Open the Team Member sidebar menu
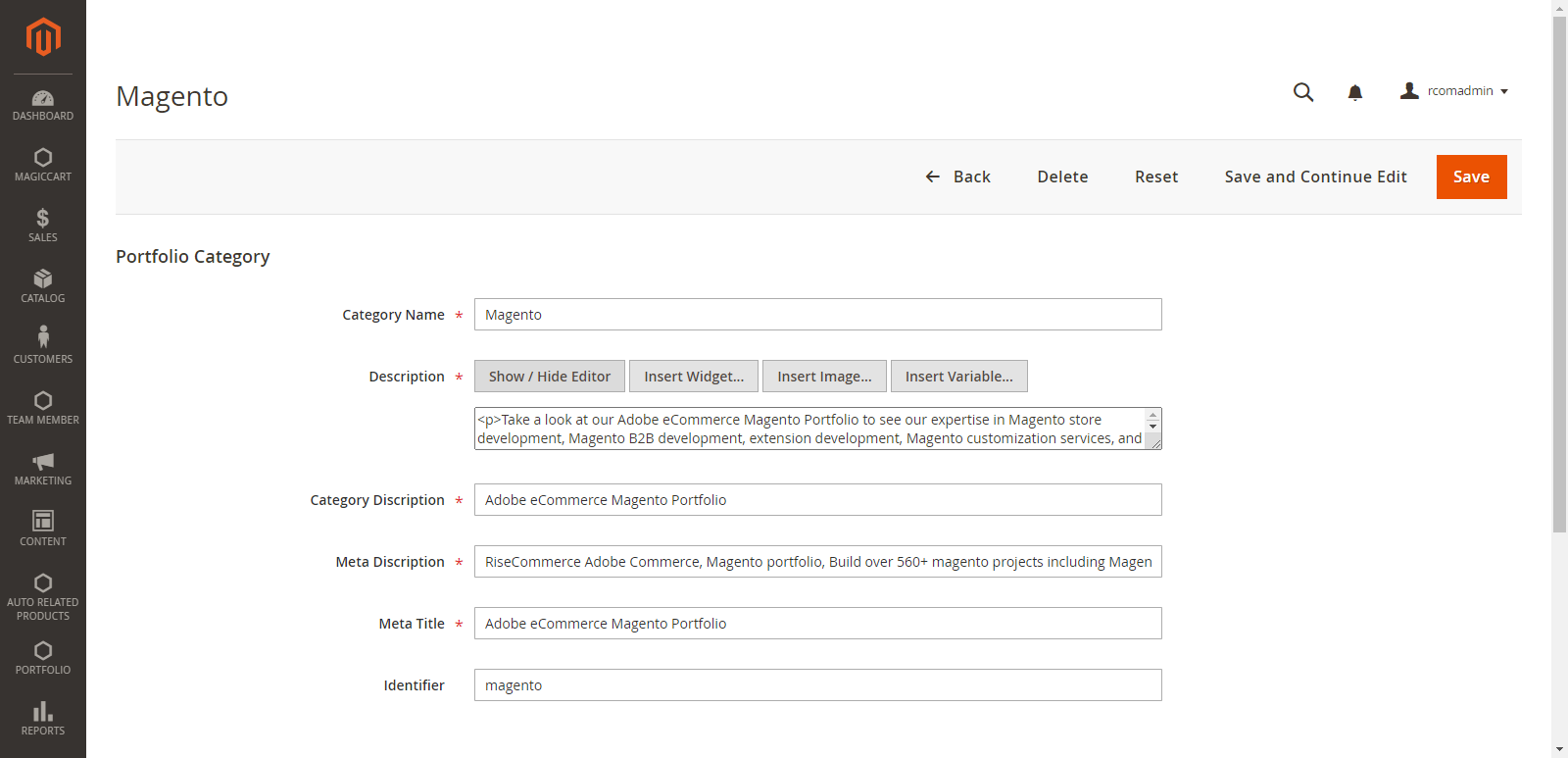Image resolution: width=1568 pixels, height=758 pixels. point(43,408)
